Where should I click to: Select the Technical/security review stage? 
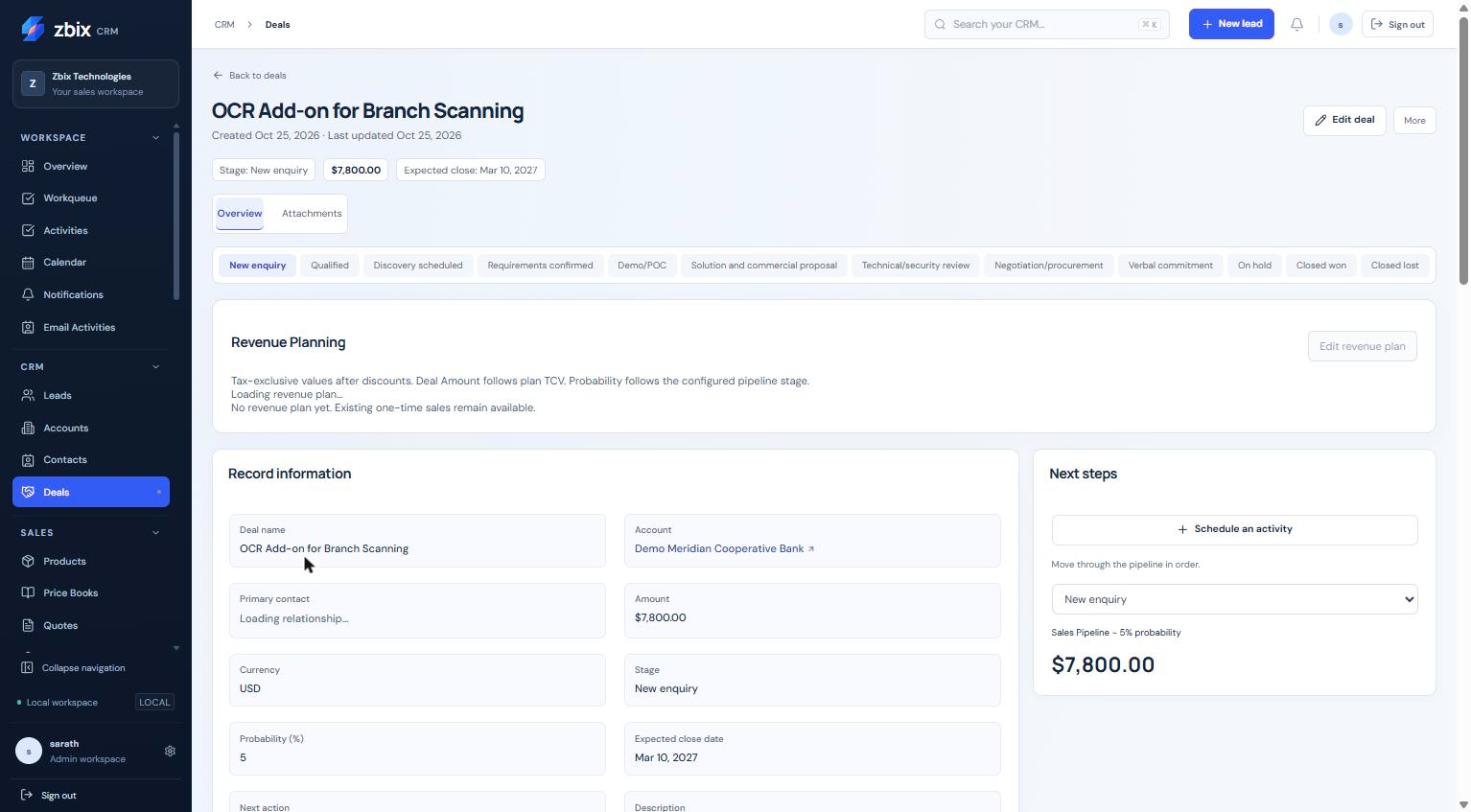pyautogui.click(x=916, y=265)
